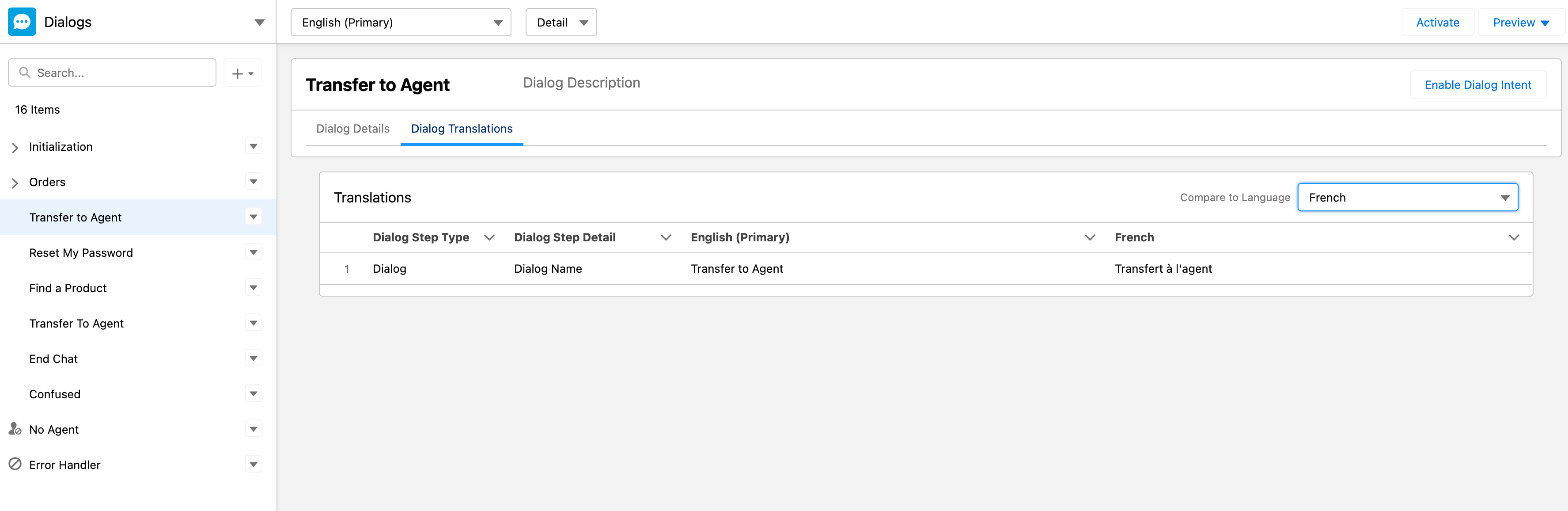
Task: Open the Reset My Password row menu arrow
Action: point(253,252)
